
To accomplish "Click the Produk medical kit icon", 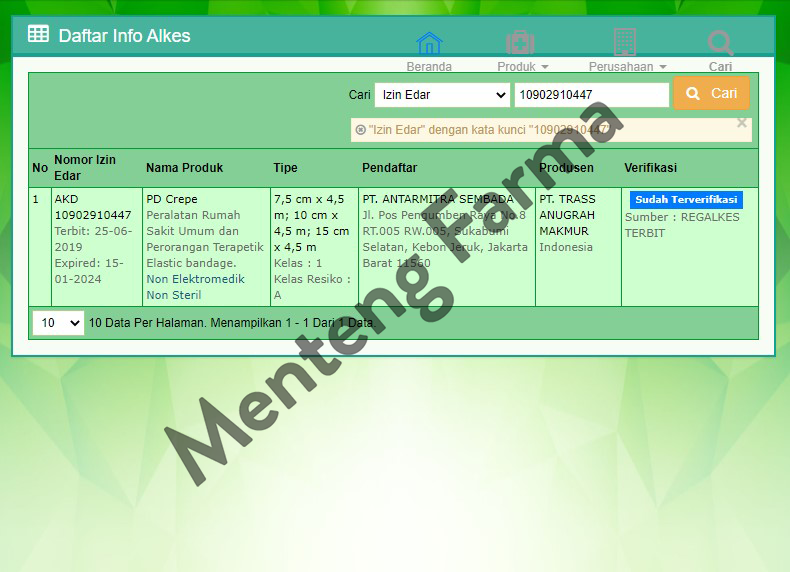I will coord(520,43).
